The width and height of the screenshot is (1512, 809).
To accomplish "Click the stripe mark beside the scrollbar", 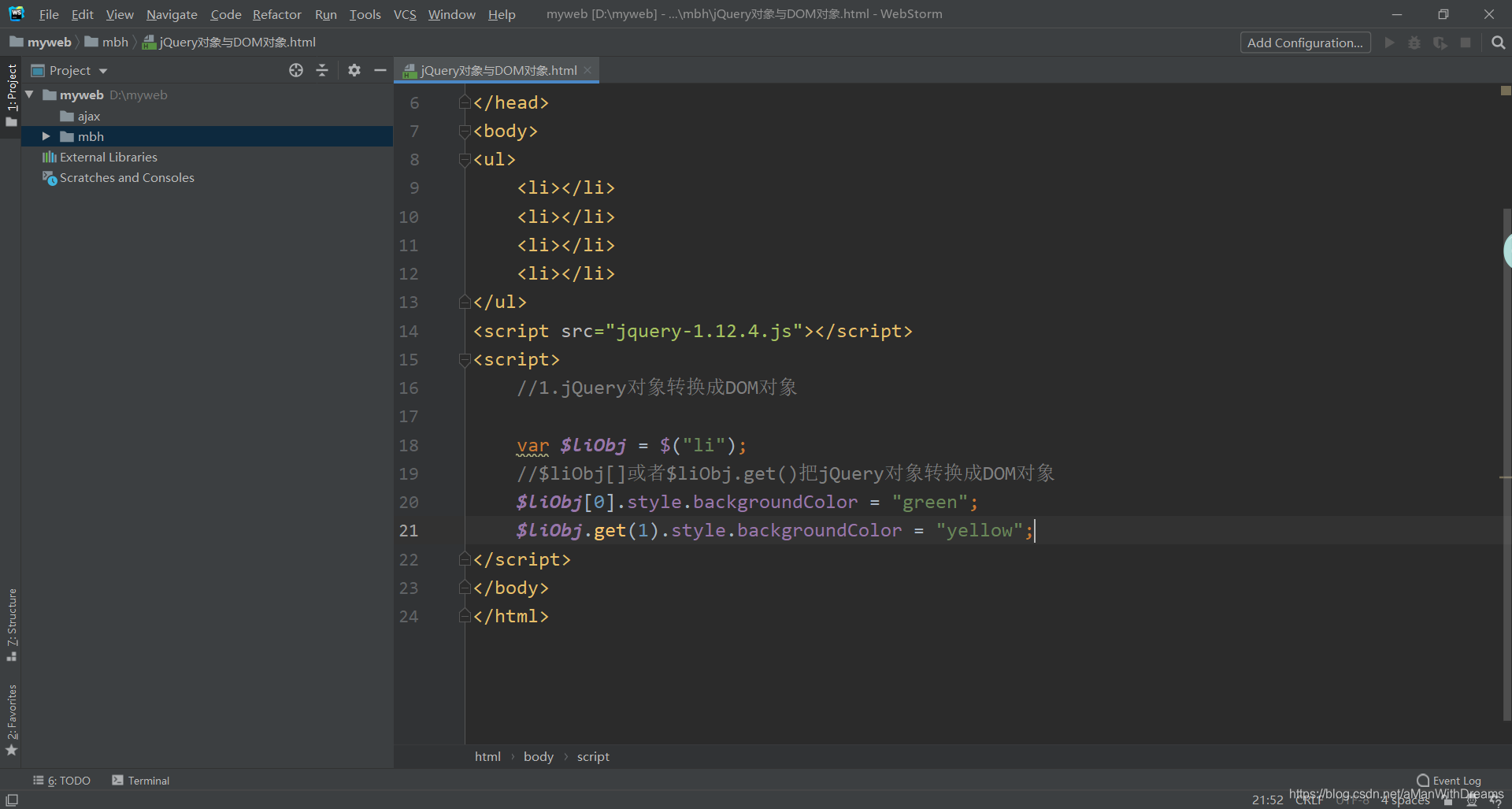I will (x=1505, y=477).
